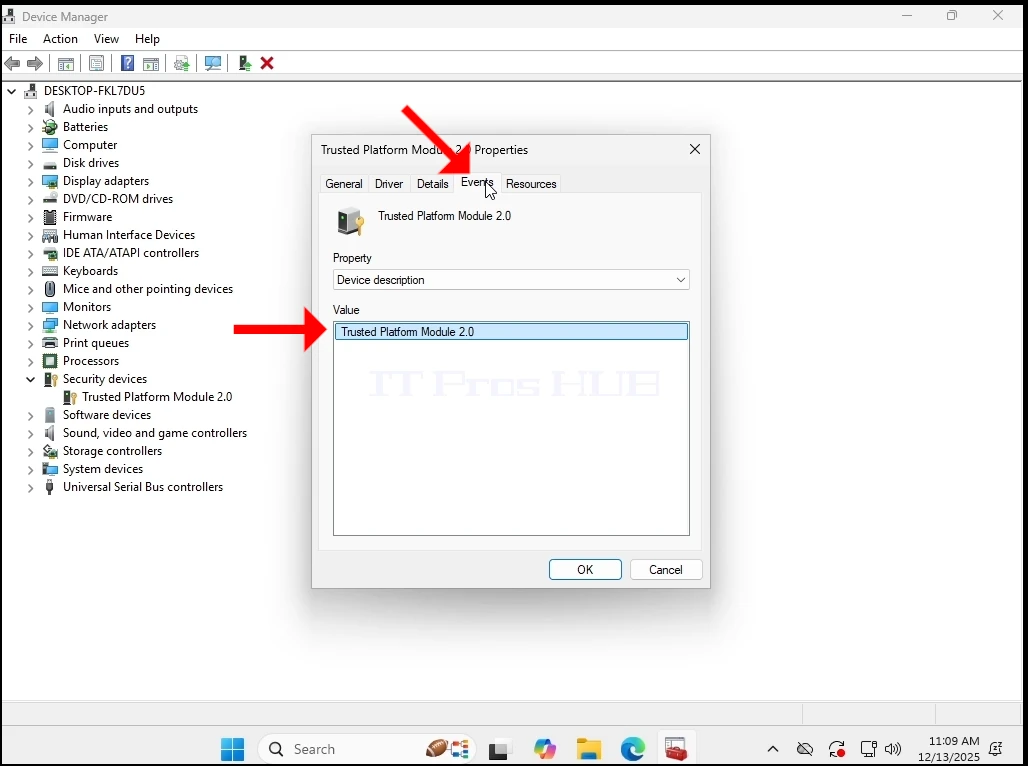The width and height of the screenshot is (1028, 766).
Task: Open the clock showing 11:09 AM
Action: tap(949, 749)
